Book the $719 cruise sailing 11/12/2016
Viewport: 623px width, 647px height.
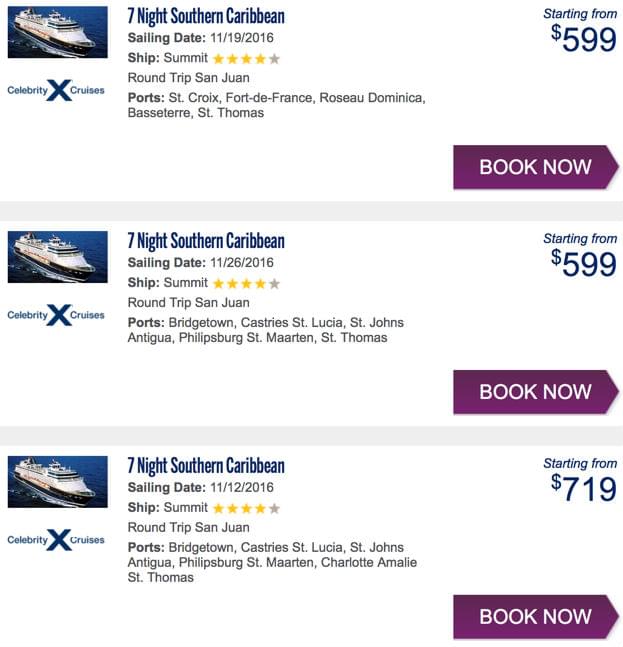(535, 617)
